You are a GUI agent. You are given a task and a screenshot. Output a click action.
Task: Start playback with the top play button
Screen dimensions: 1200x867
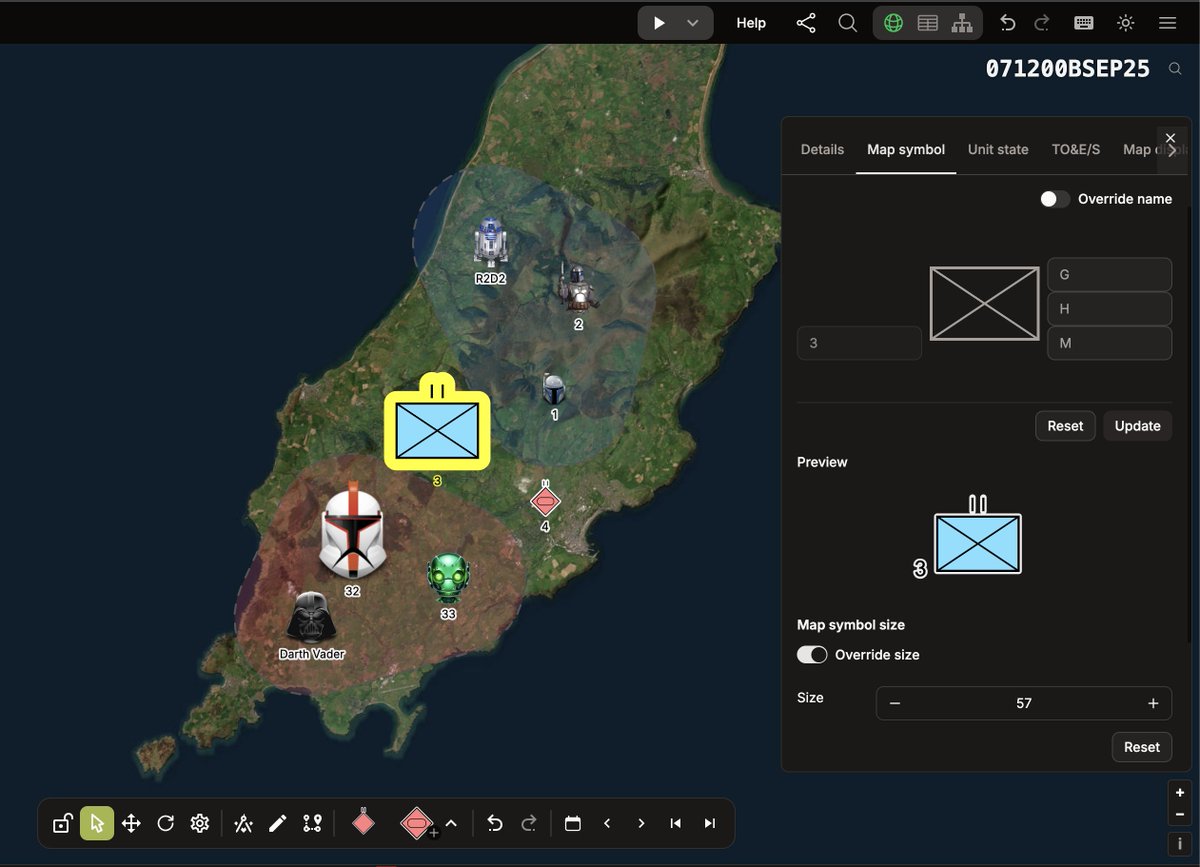point(659,23)
